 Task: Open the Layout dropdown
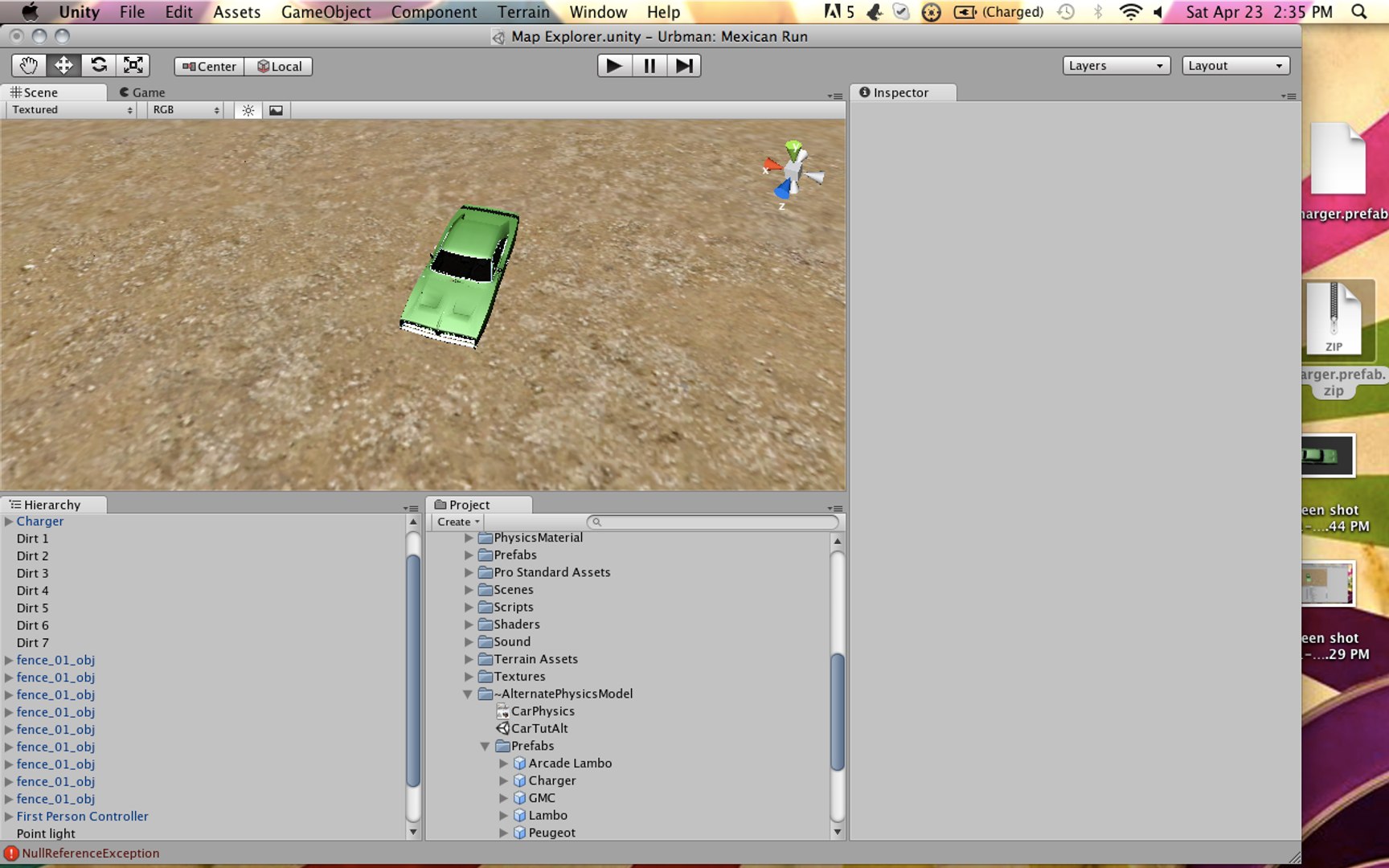(1235, 66)
